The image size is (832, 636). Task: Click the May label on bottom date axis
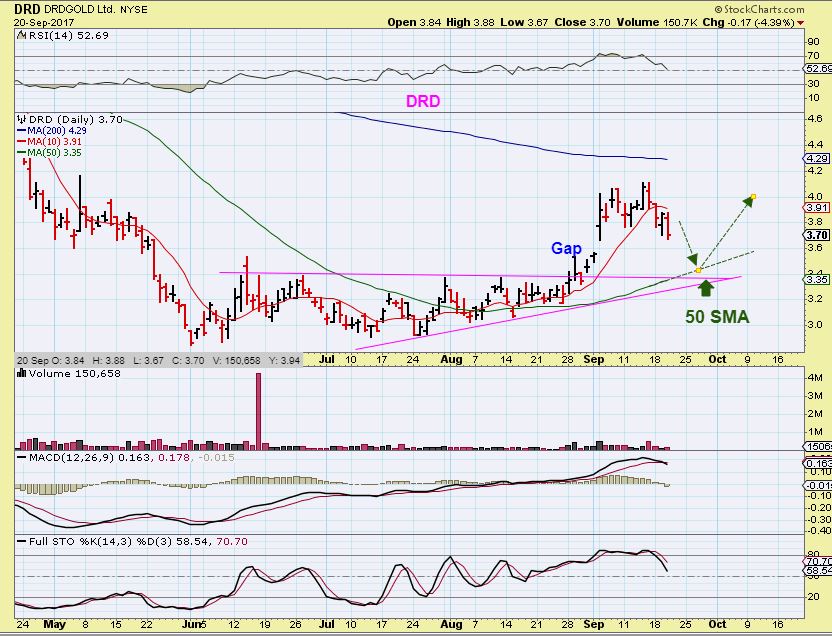pos(54,624)
